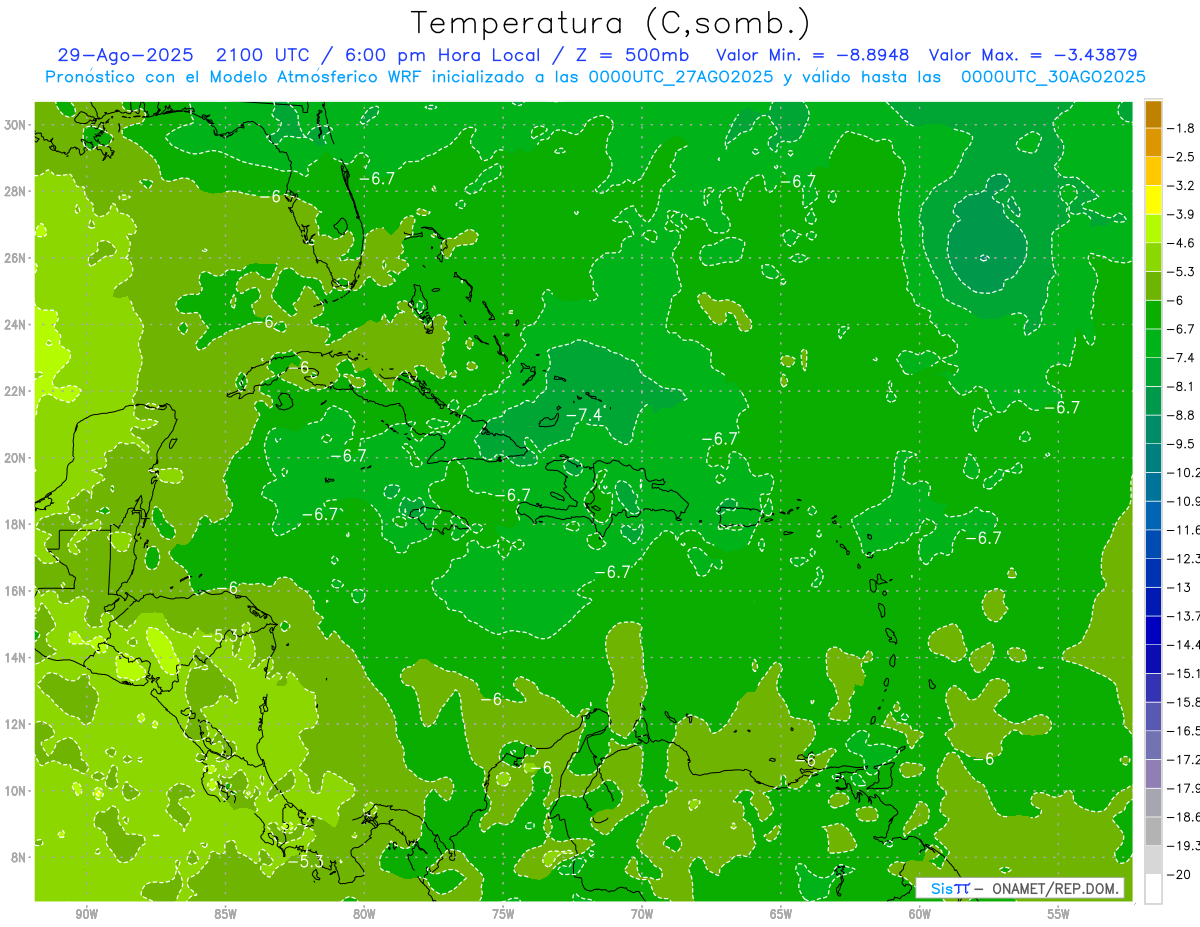Click the '-7.4' contour label north of Hispaniola

coord(583,415)
